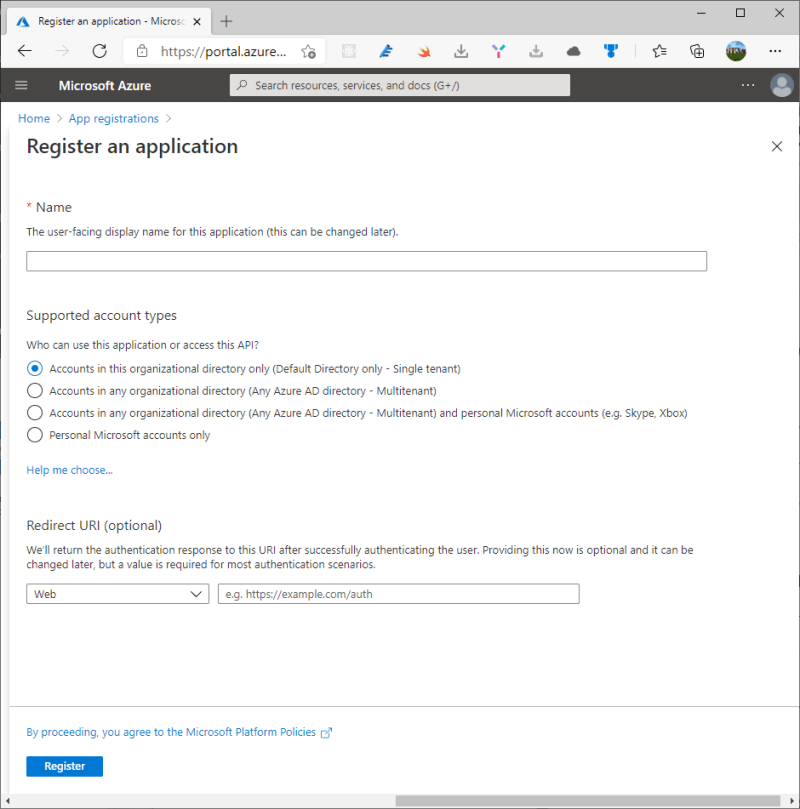Click the Y-shaped fork extension icon

[x=499, y=51]
